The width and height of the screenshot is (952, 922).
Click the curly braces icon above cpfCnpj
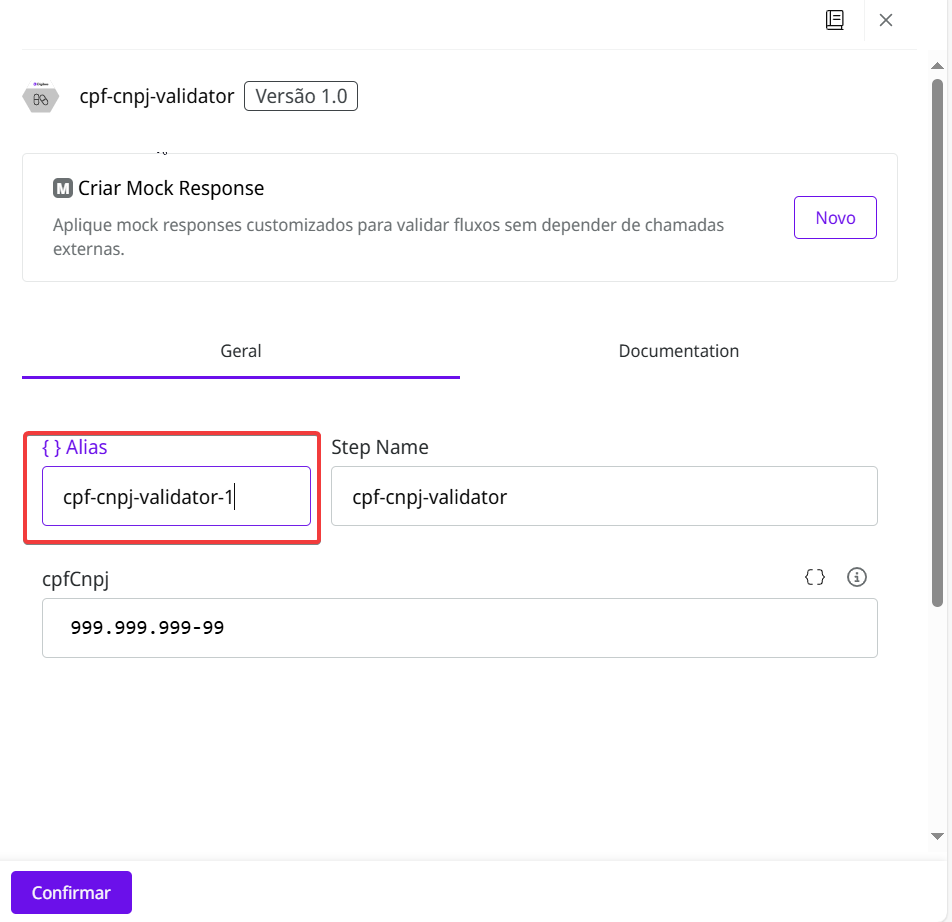click(815, 577)
